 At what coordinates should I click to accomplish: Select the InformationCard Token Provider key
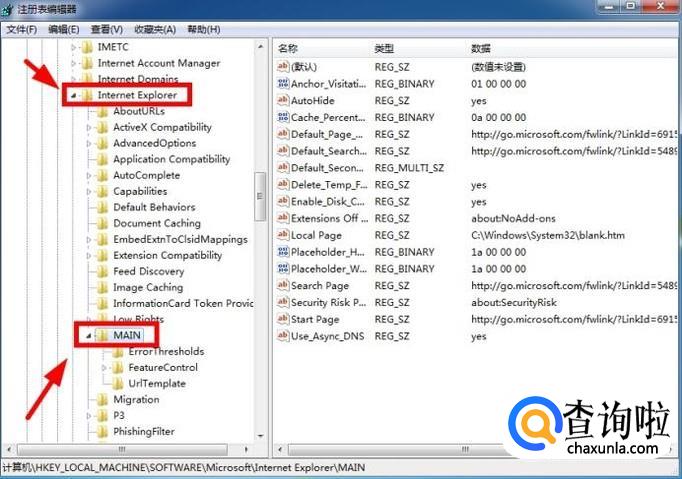click(183, 304)
